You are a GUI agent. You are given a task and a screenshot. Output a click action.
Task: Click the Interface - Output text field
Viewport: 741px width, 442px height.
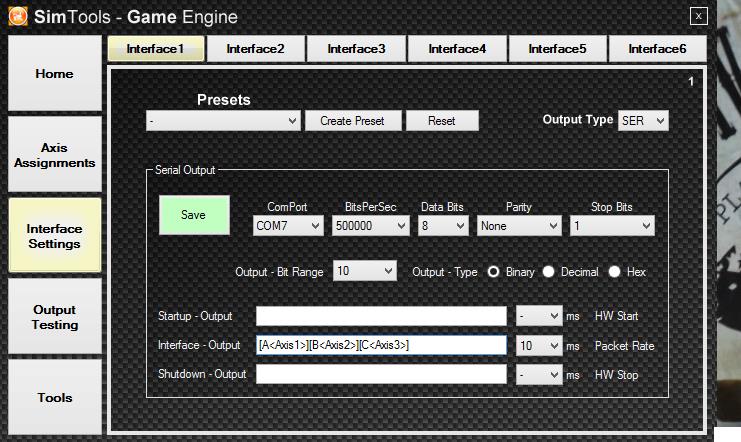point(381,345)
